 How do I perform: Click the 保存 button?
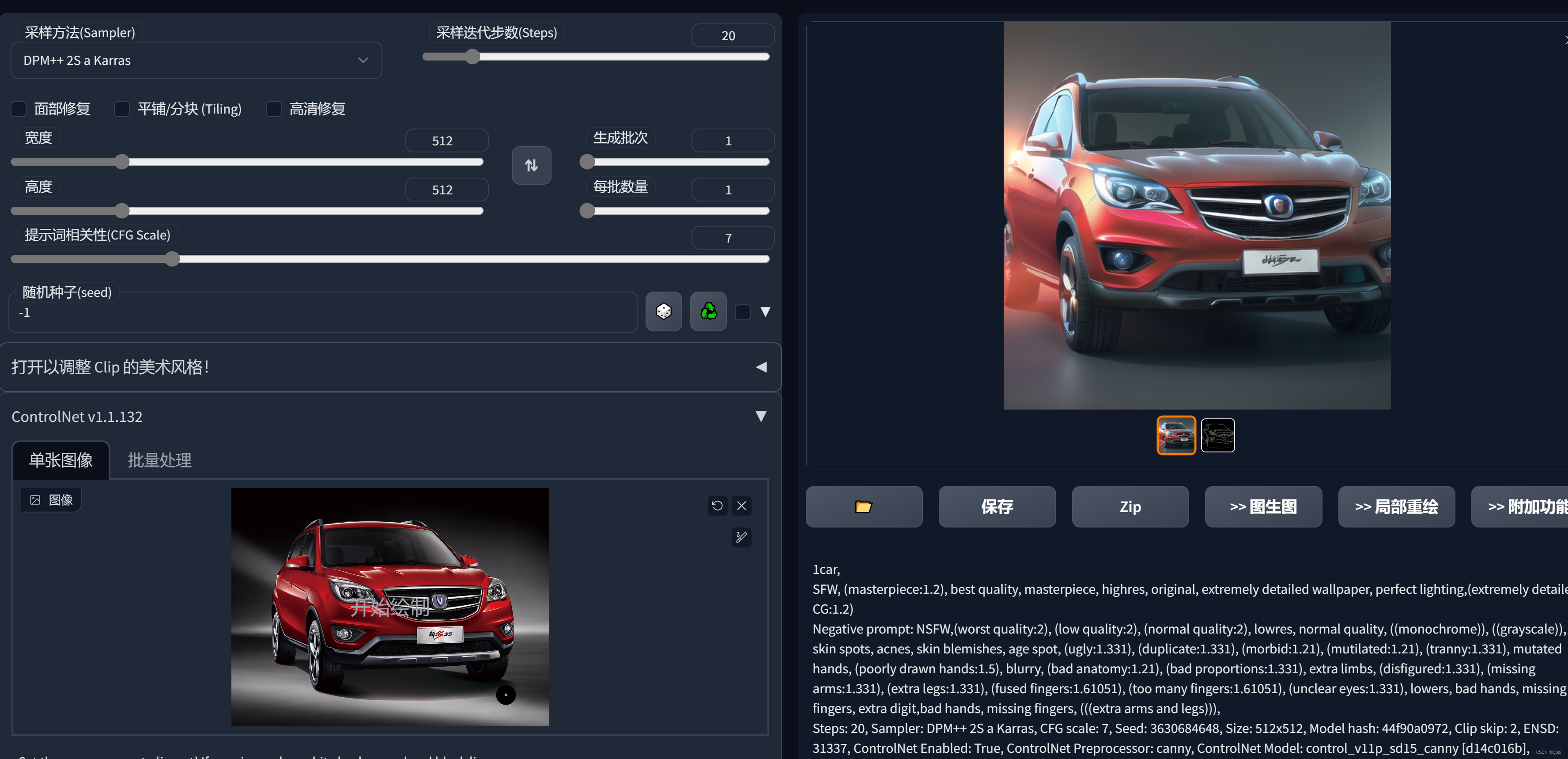click(997, 506)
